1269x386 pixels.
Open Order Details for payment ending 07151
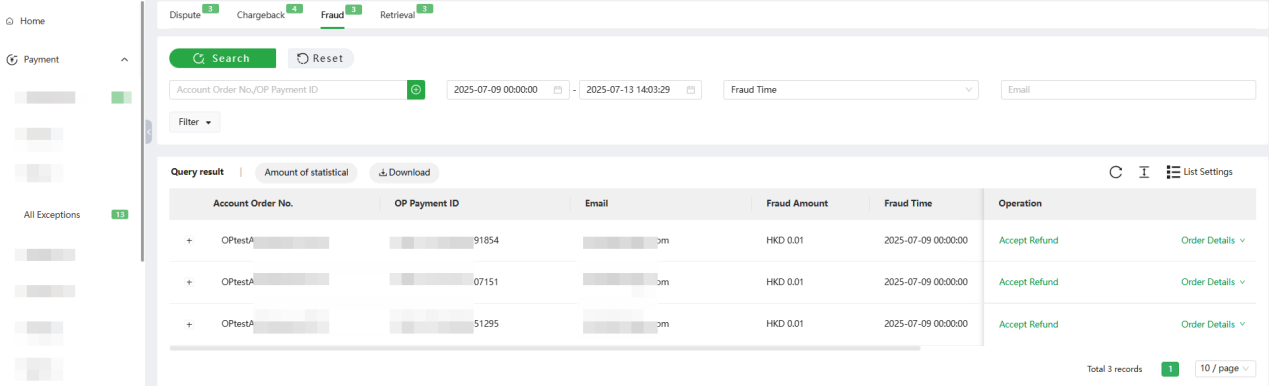[x=1213, y=282]
